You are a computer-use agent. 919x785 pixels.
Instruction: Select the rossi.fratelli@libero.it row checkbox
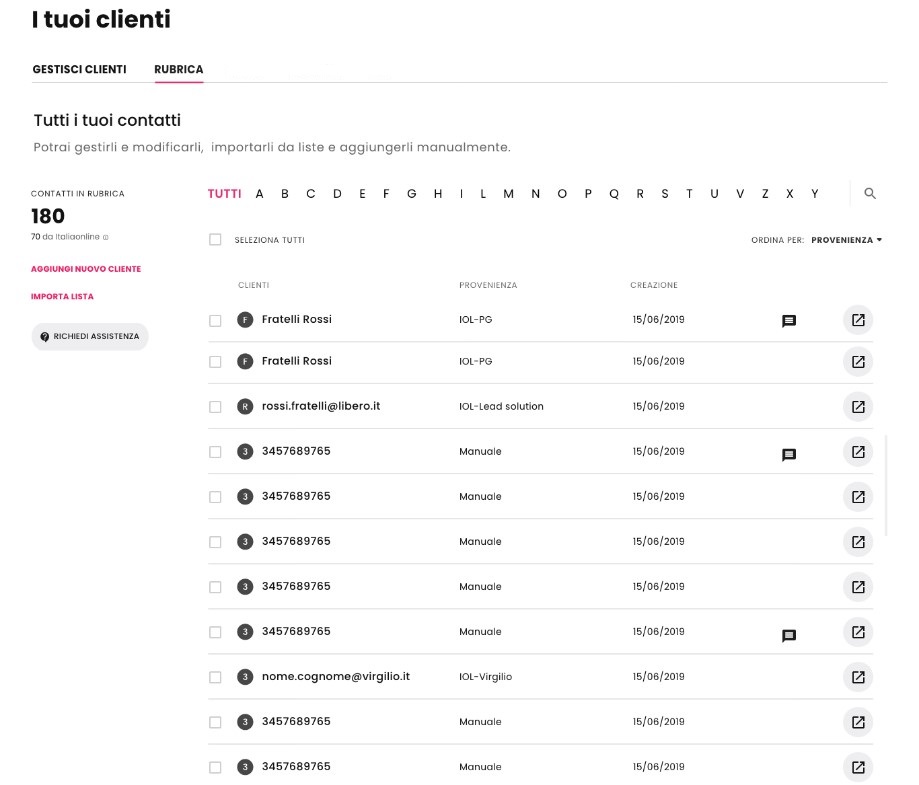tap(215, 407)
